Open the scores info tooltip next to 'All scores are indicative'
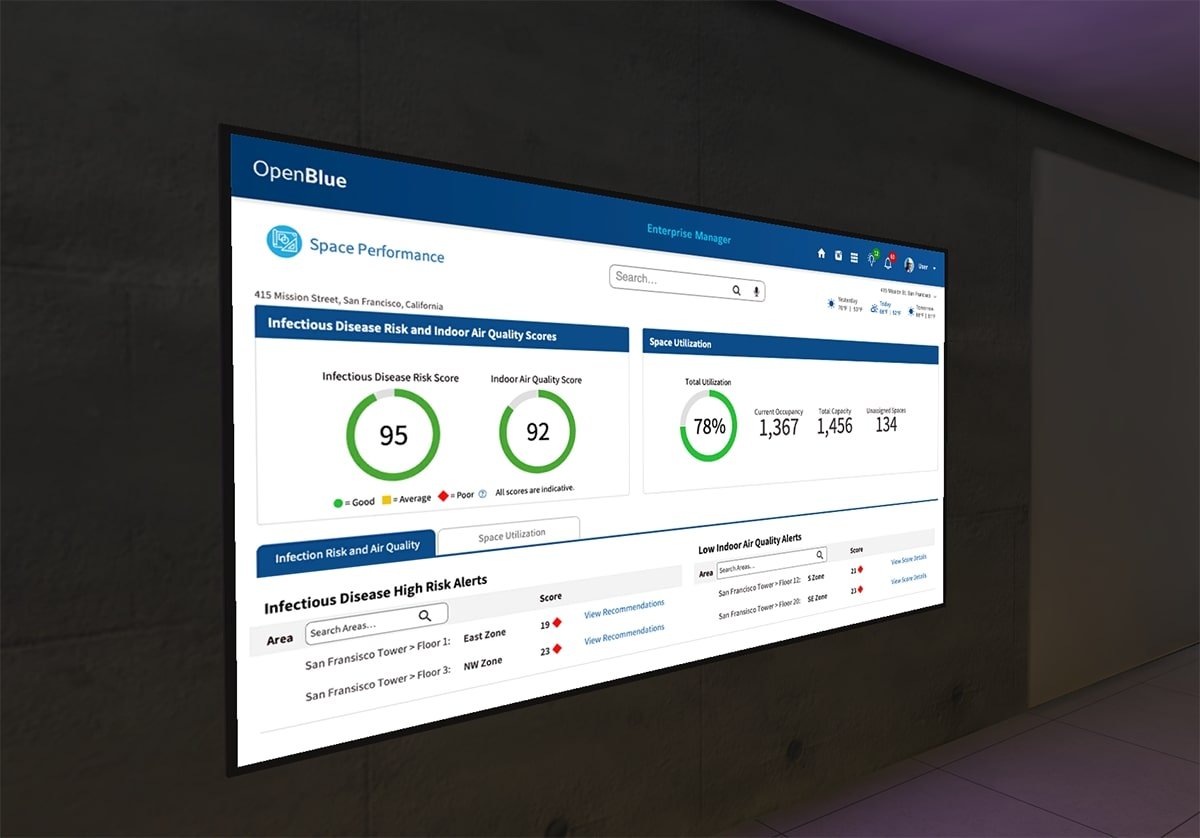This screenshot has height=838, width=1200. point(482,494)
